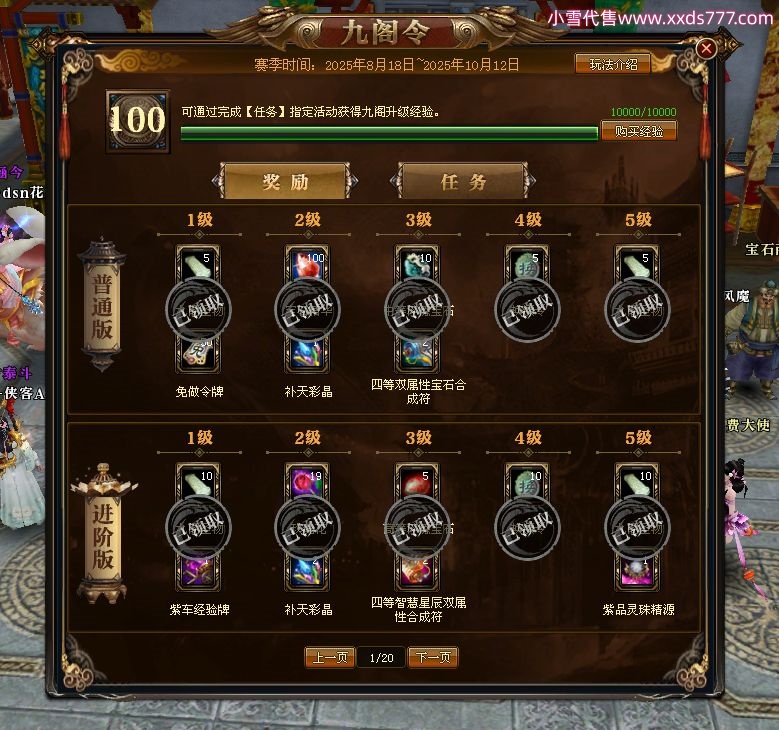Open the 任务 tab
Screen dimensions: 779x730
[463, 181]
